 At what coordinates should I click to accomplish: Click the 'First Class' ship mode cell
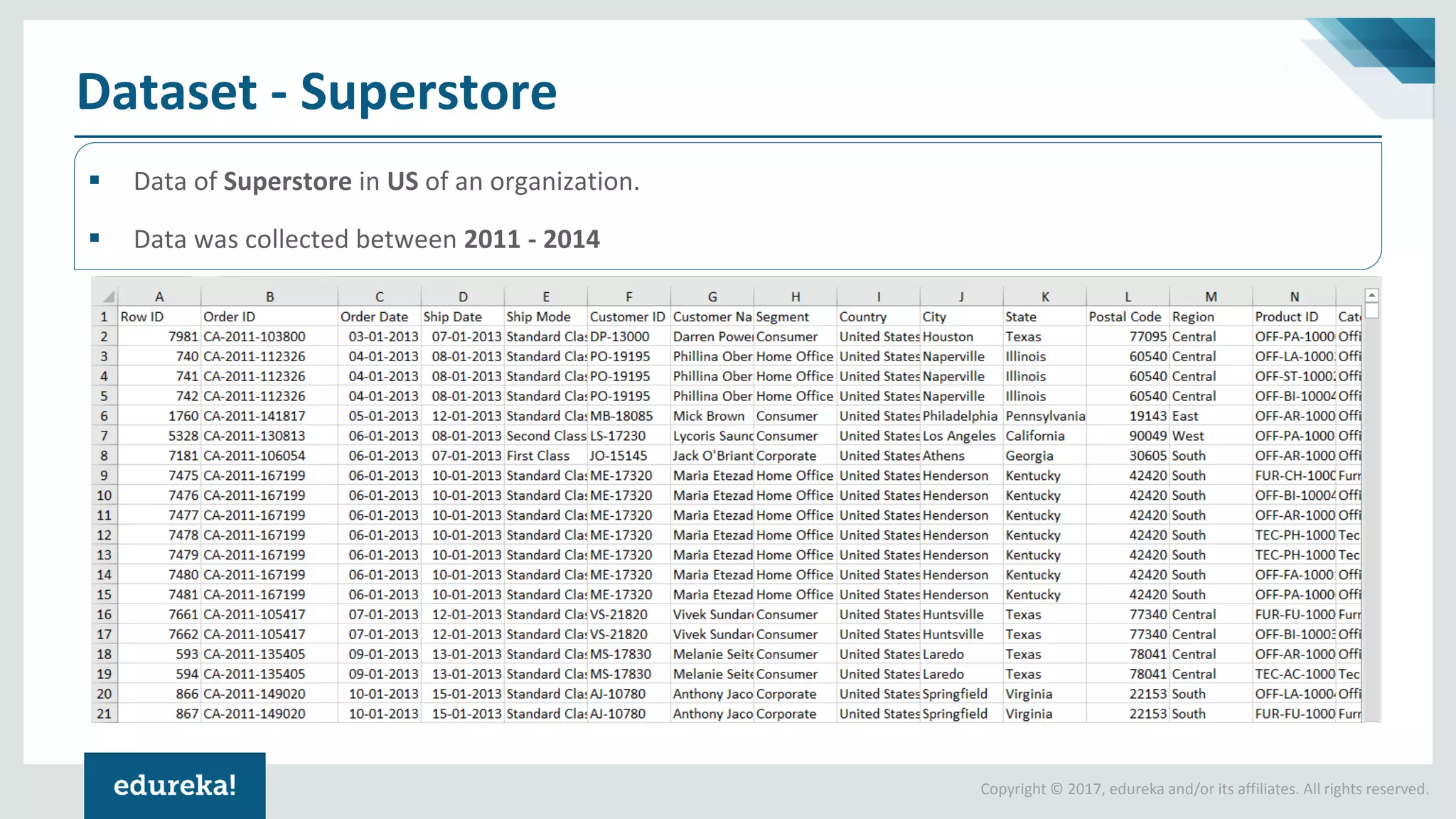click(546, 456)
